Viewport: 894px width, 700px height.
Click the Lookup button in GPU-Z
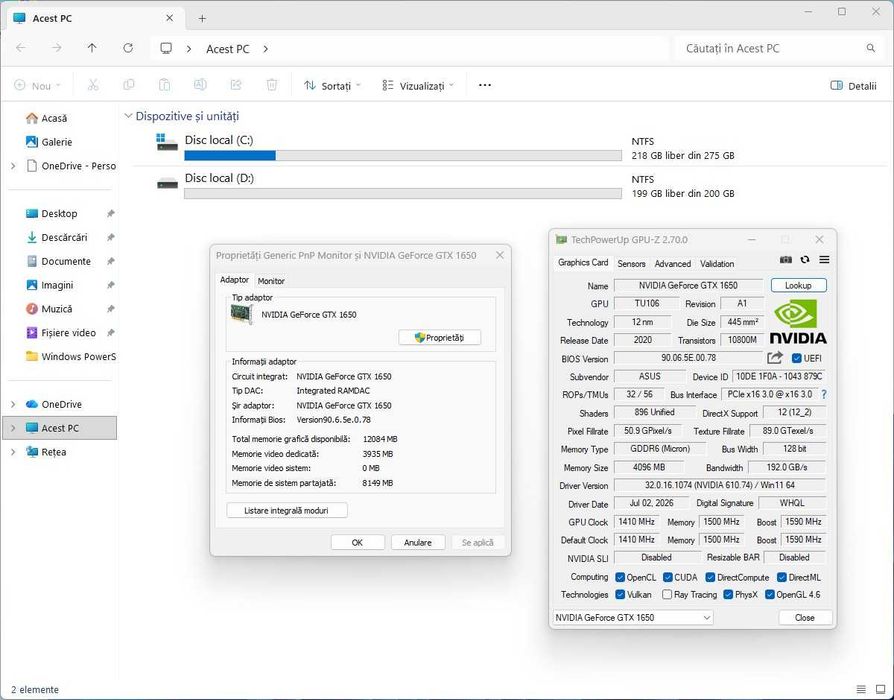pos(798,285)
